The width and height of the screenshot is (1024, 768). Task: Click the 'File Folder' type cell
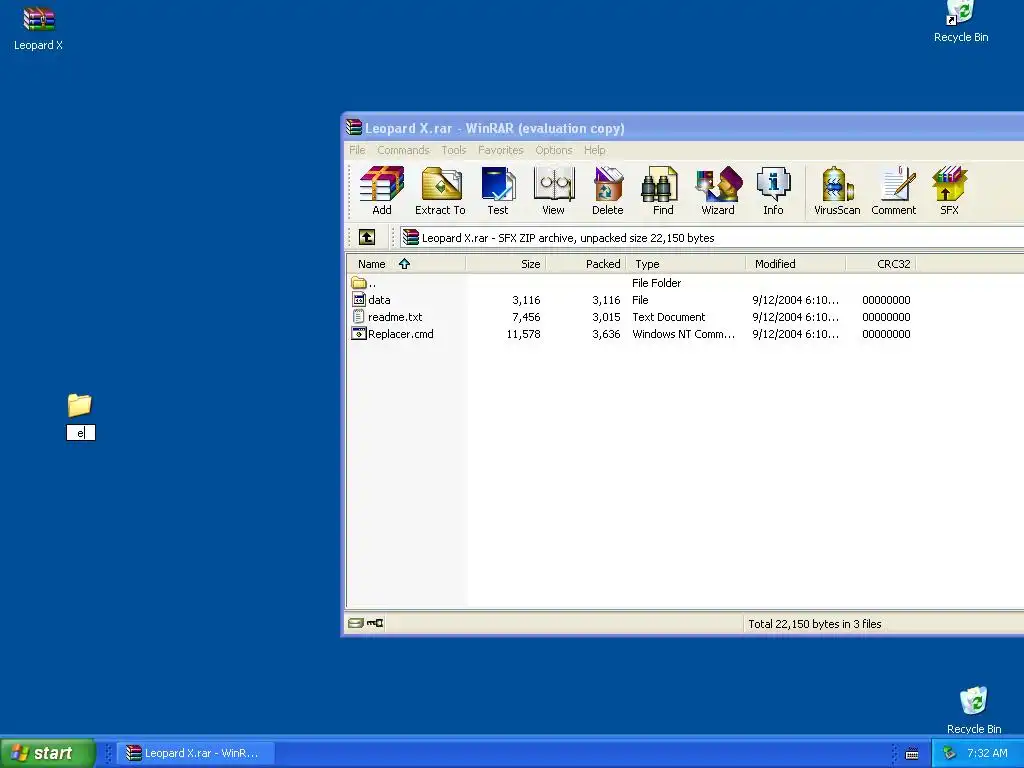[656, 283]
